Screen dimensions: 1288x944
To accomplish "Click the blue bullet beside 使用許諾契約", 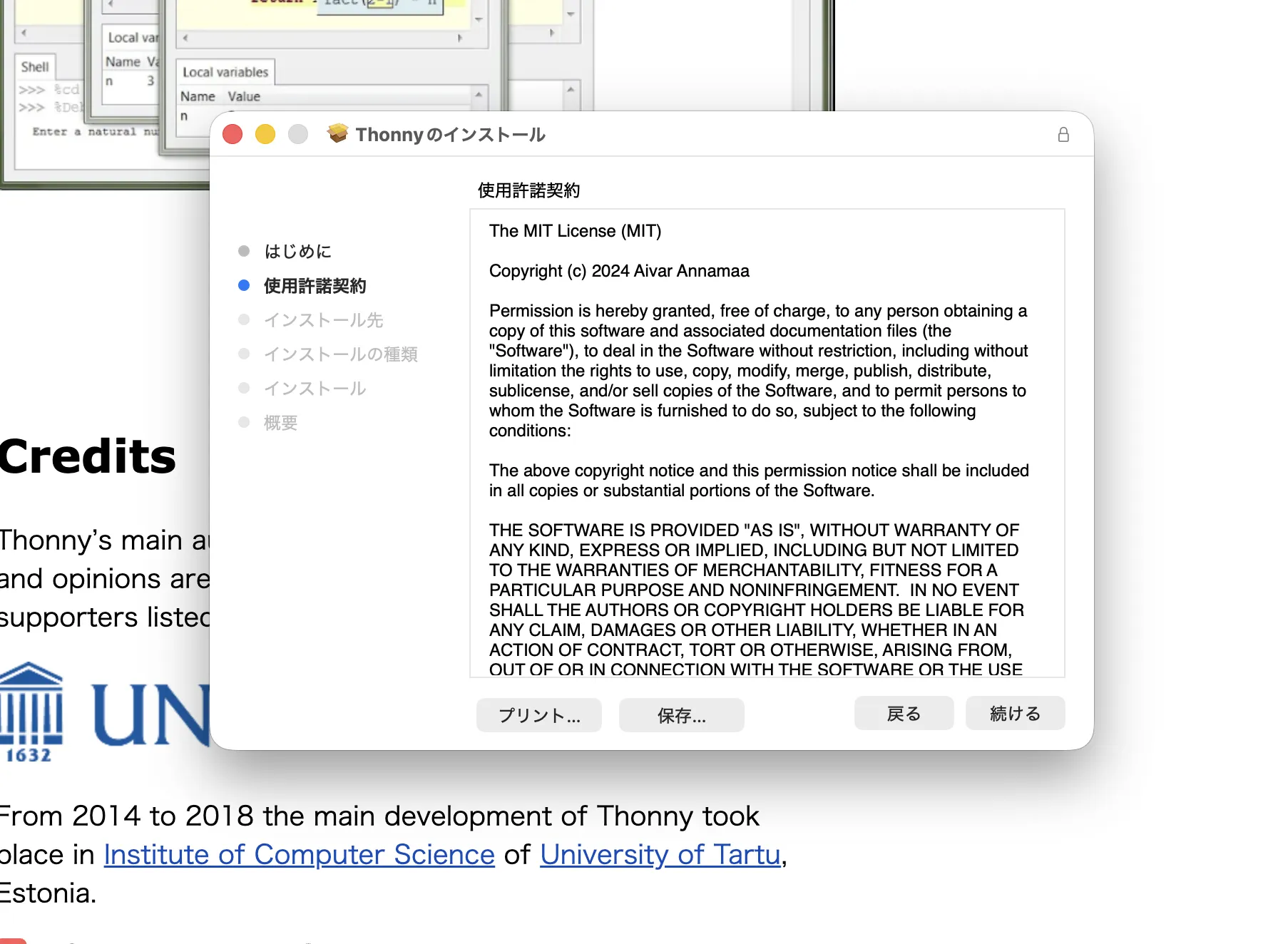I will [244, 286].
